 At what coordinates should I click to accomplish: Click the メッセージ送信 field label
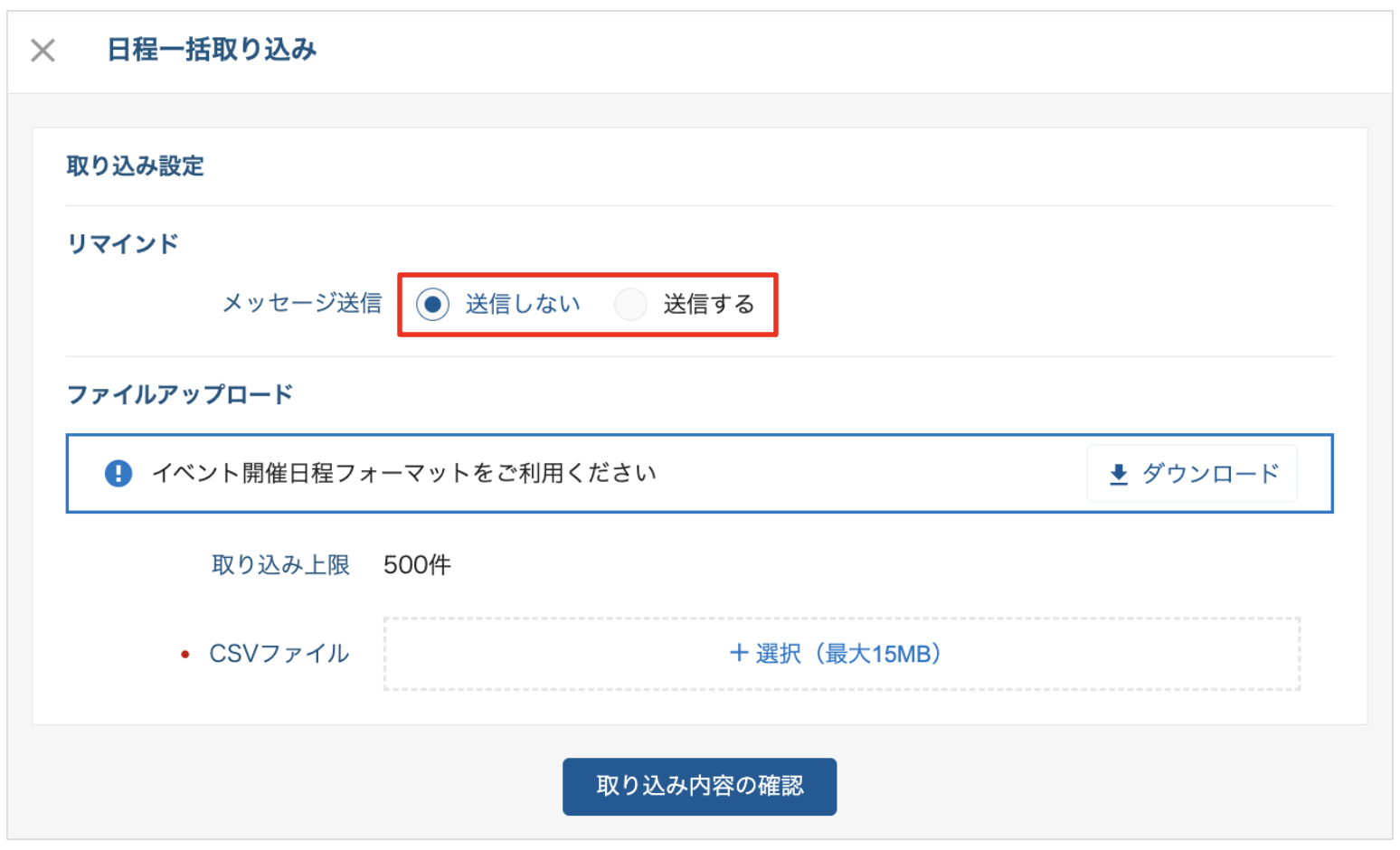pyautogui.click(x=302, y=304)
